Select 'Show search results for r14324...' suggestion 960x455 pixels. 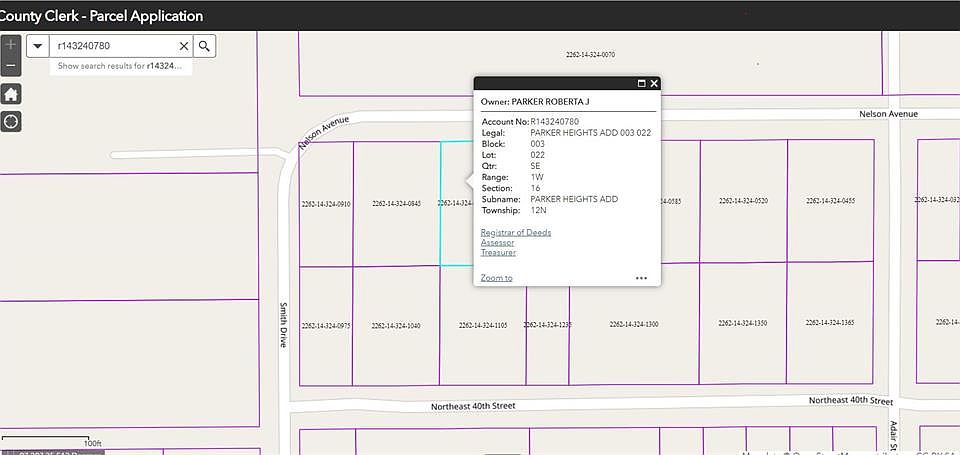[121, 66]
